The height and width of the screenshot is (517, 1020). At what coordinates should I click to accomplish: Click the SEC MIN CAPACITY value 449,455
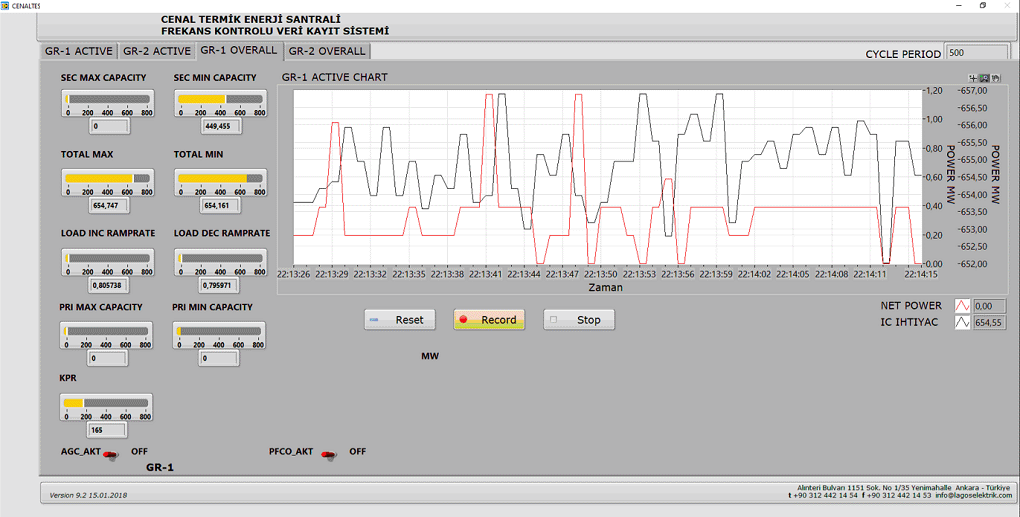(x=222, y=126)
